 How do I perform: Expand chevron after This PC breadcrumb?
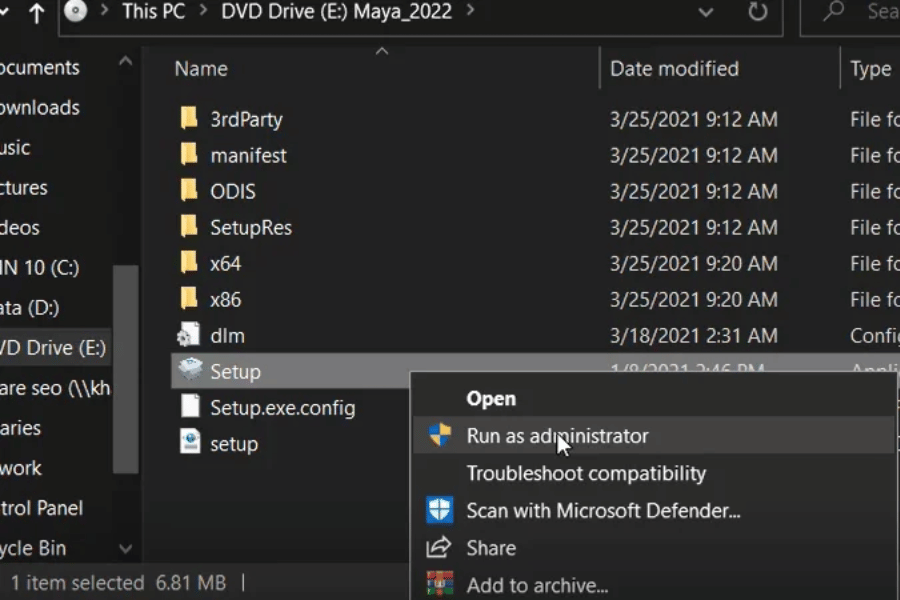203,12
